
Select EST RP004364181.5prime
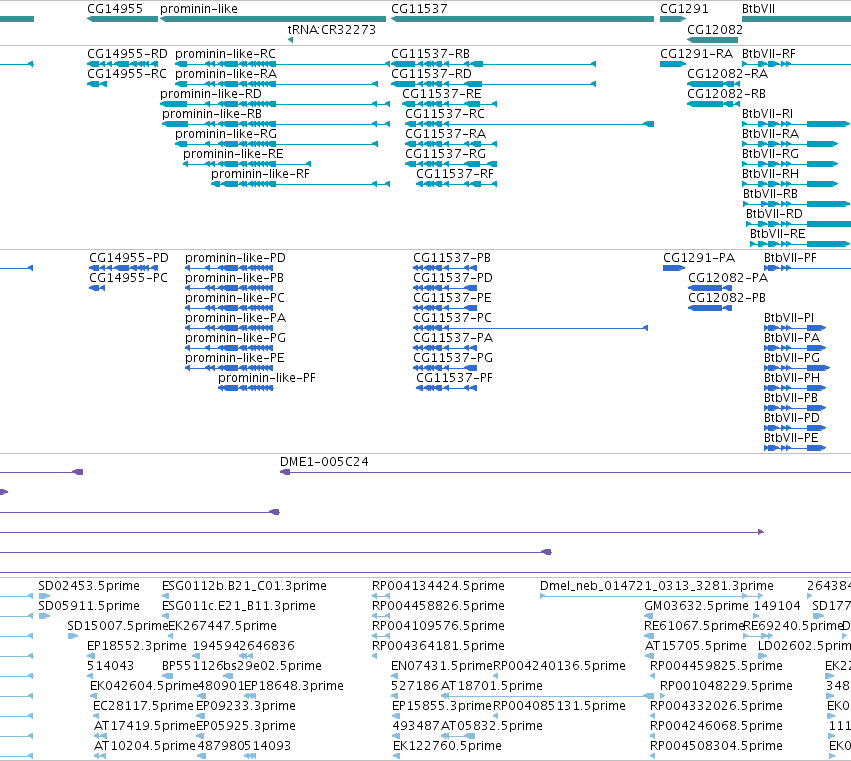click(439, 646)
